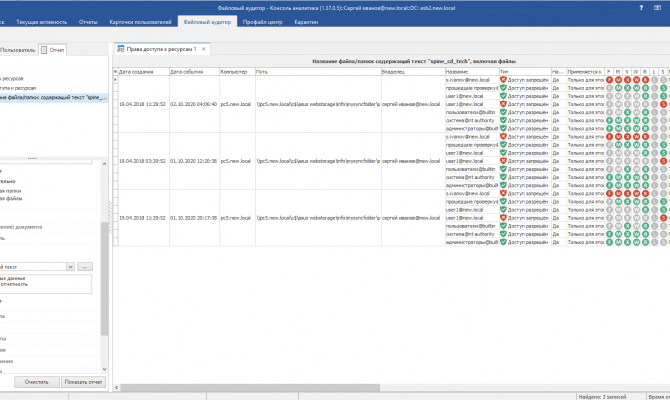Click the Путь column header

point(318,72)
